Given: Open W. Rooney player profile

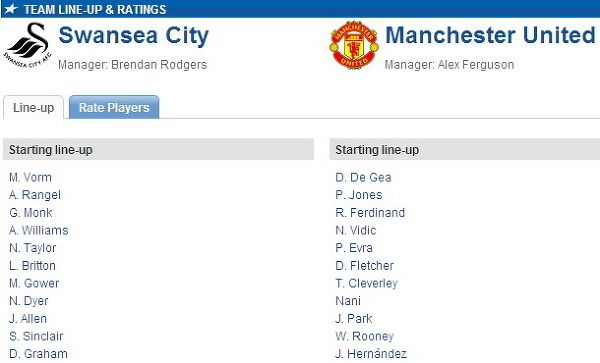Looking at the screenshot, I should click(364, 336).
